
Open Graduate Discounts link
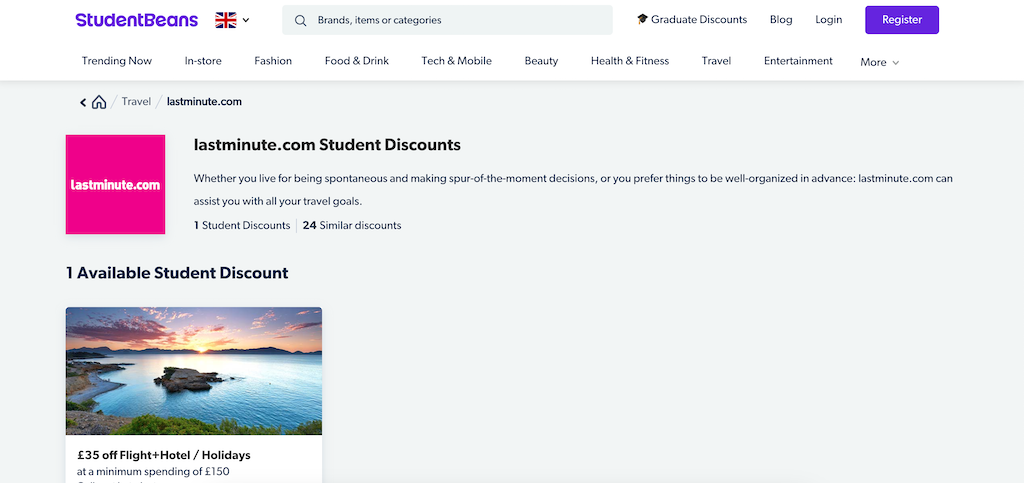[x=692, y=20]
